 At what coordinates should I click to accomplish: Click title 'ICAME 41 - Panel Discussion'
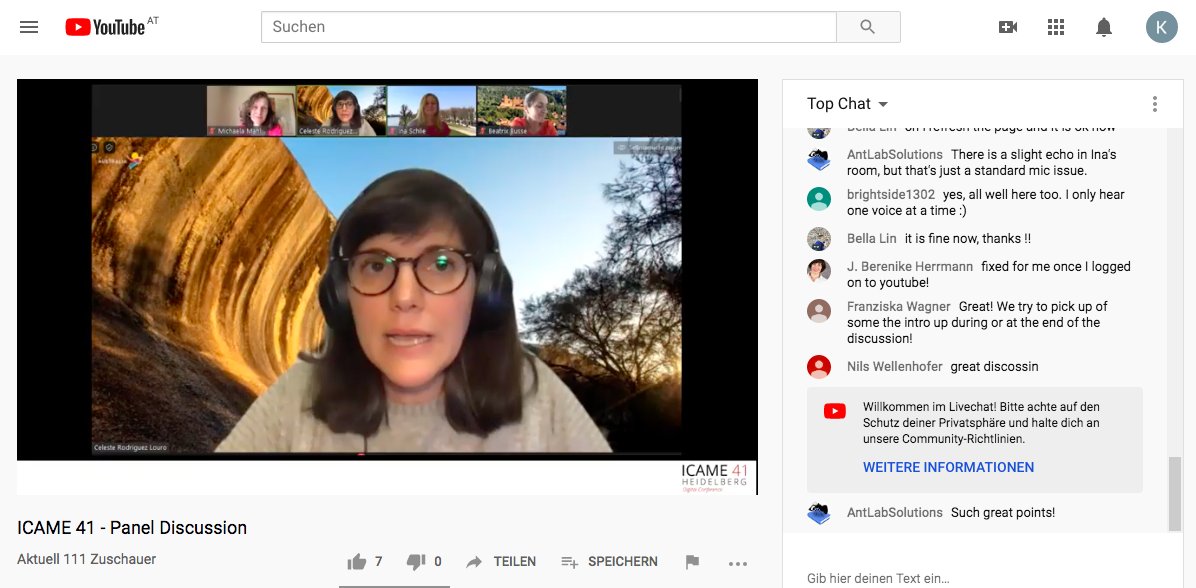pyautogui.click(x=132, y=528)
